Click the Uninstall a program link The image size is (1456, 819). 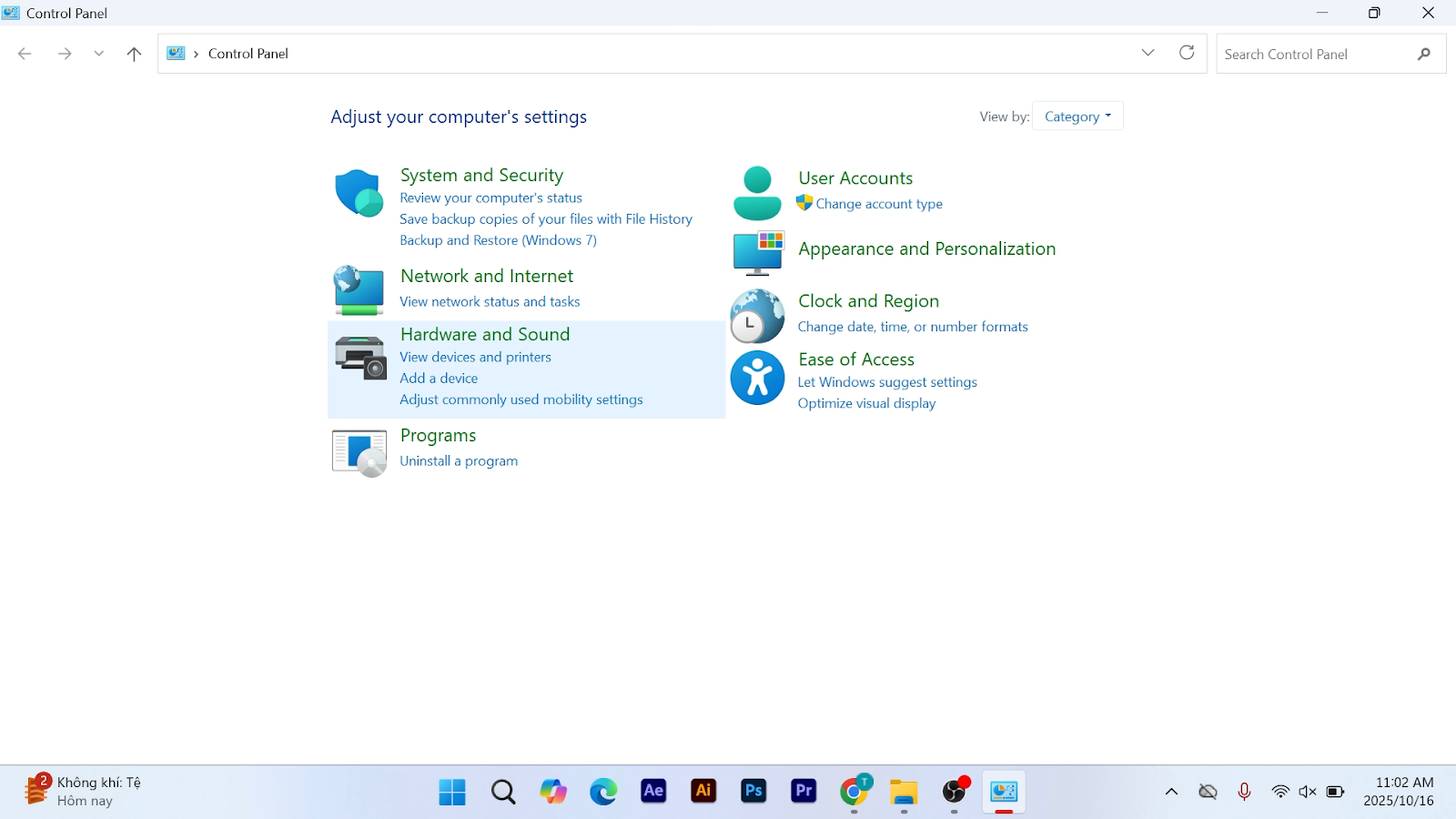[x=459, y=461]
